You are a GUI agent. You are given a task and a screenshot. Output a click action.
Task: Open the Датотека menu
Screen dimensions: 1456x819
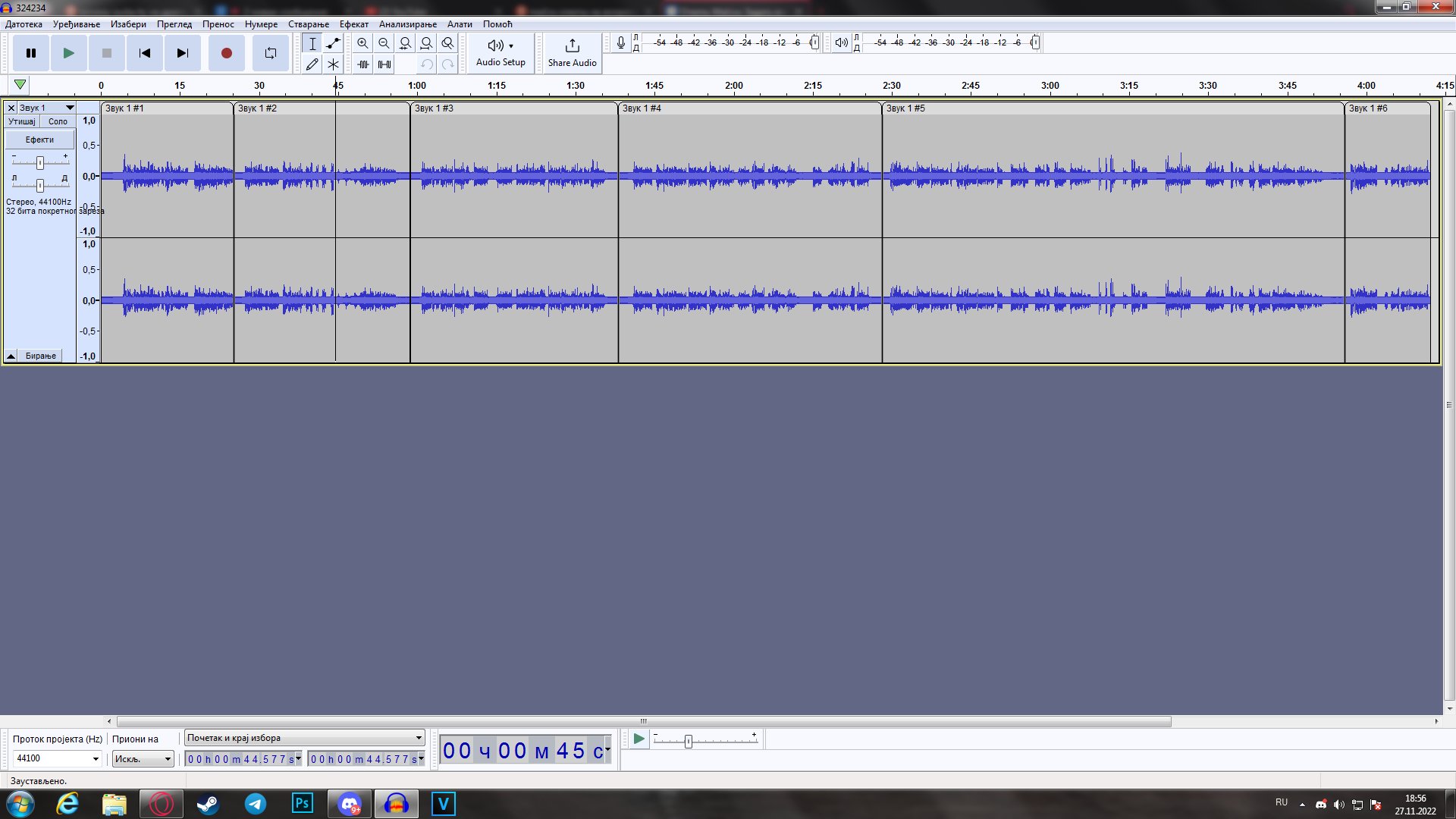click(x=24, y=24)
